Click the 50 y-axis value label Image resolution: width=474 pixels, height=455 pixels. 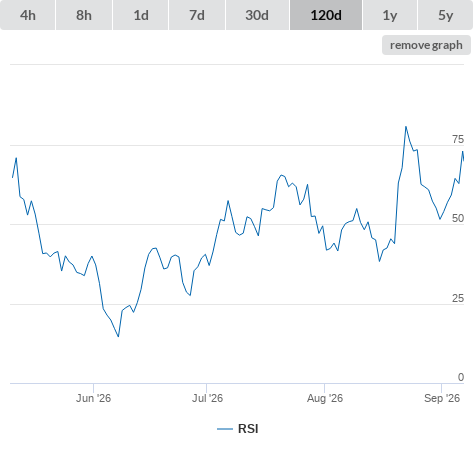point(458,218)
